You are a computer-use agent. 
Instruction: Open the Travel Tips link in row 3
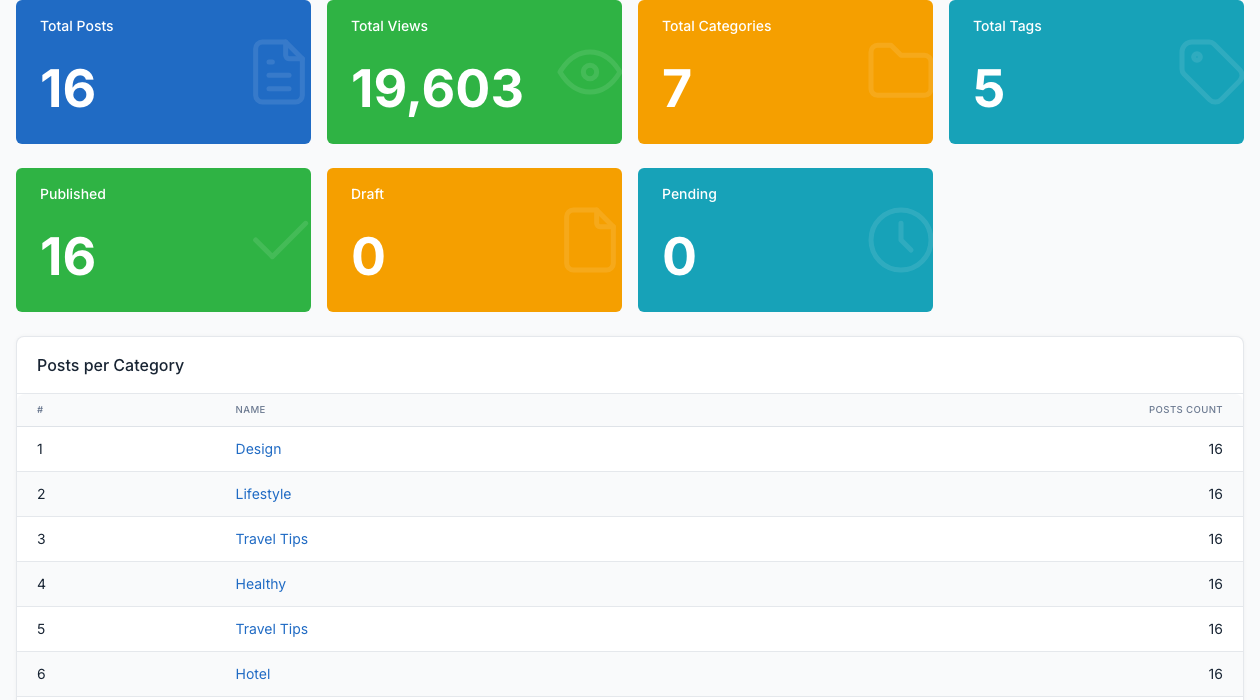(272, 539)
